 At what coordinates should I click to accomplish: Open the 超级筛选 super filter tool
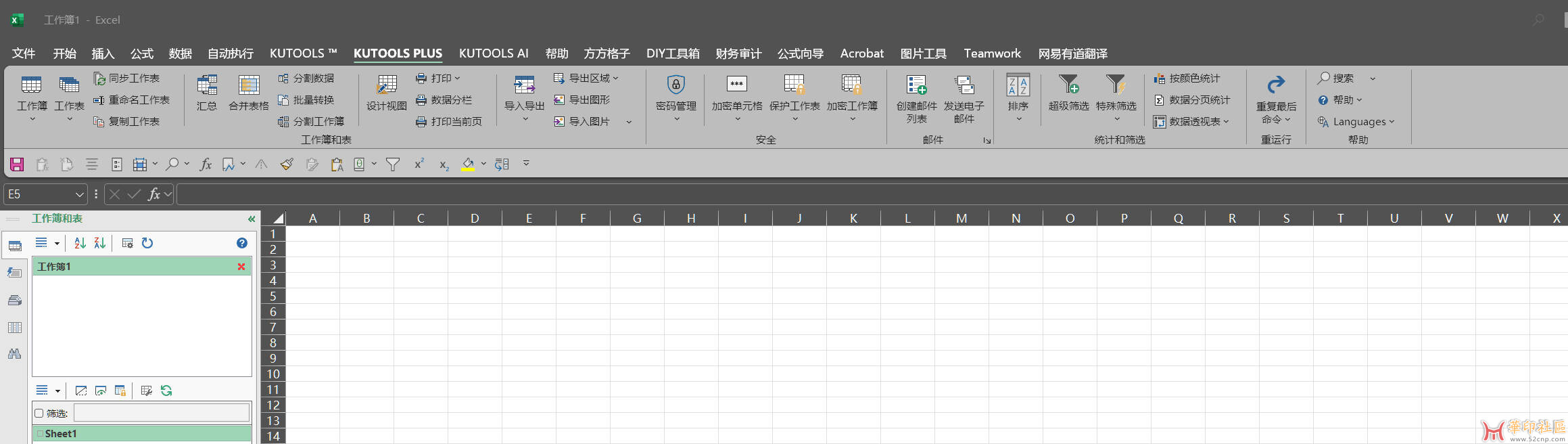click(x=1068, y=85)
